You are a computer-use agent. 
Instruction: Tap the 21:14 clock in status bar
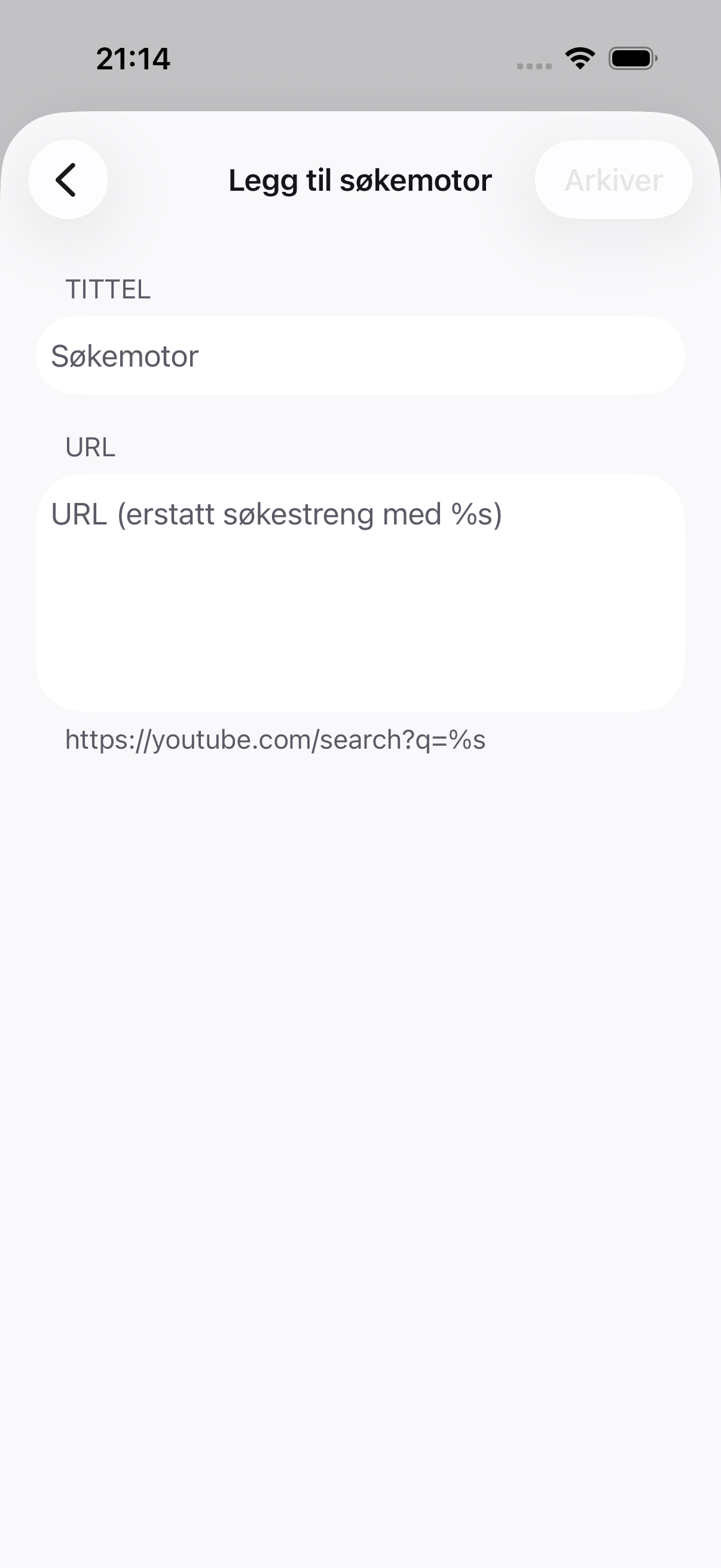click(x=133, y=59)
